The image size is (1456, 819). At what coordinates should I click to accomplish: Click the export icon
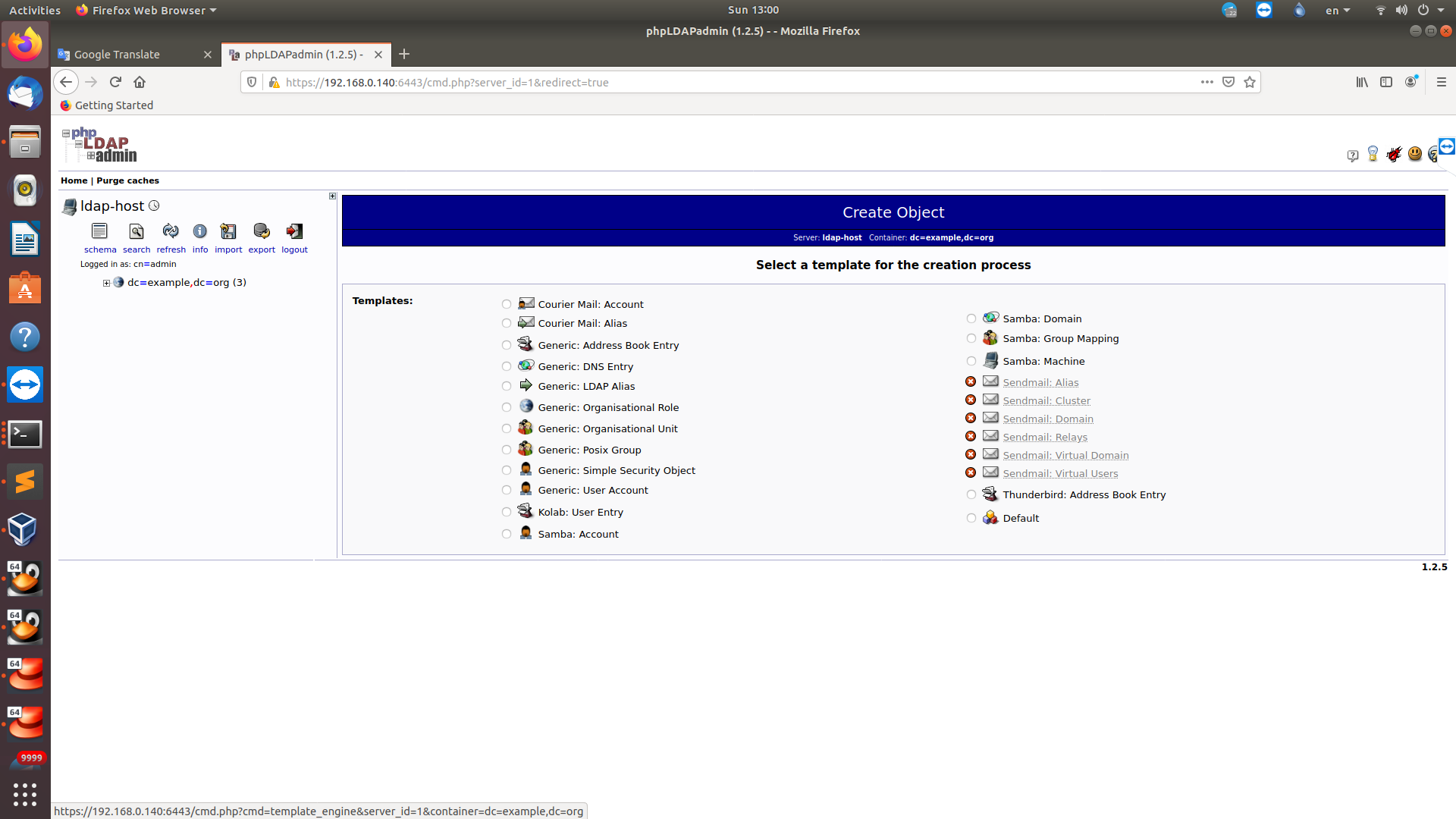pyautogui.click(x=262, y=231)
